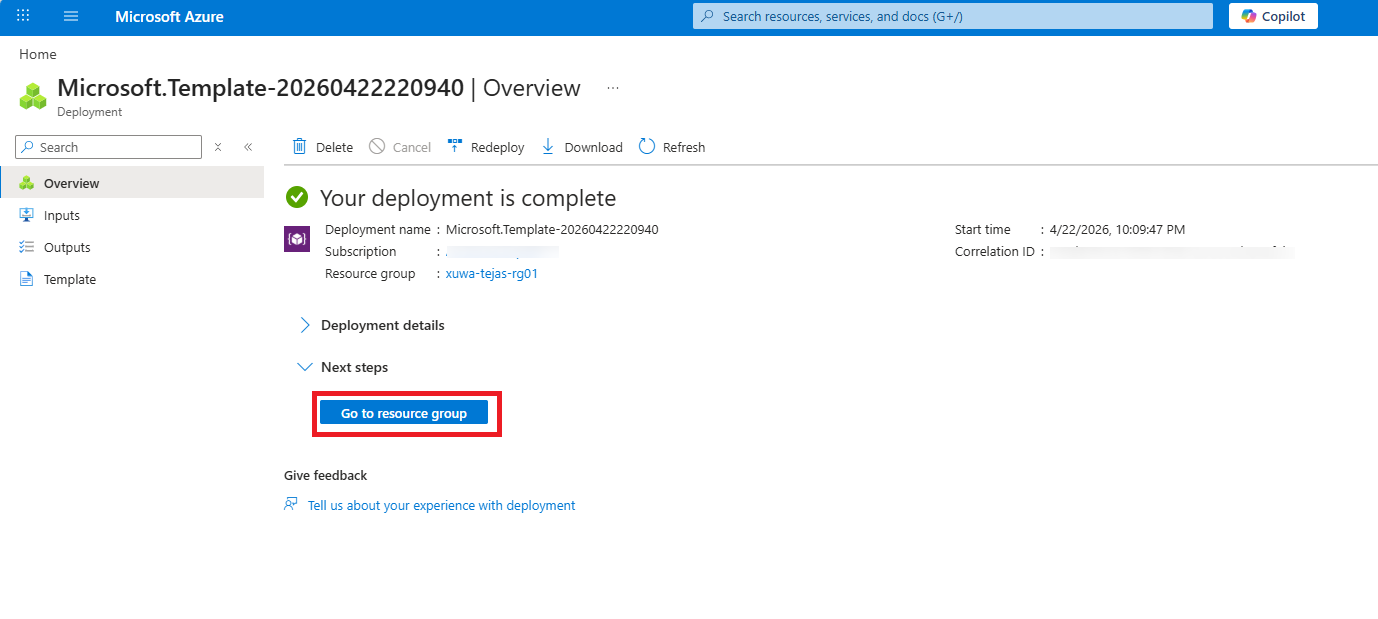Focus the left menu Search field
Viewport: 1378px width, 619px height.
pos(109,147)
